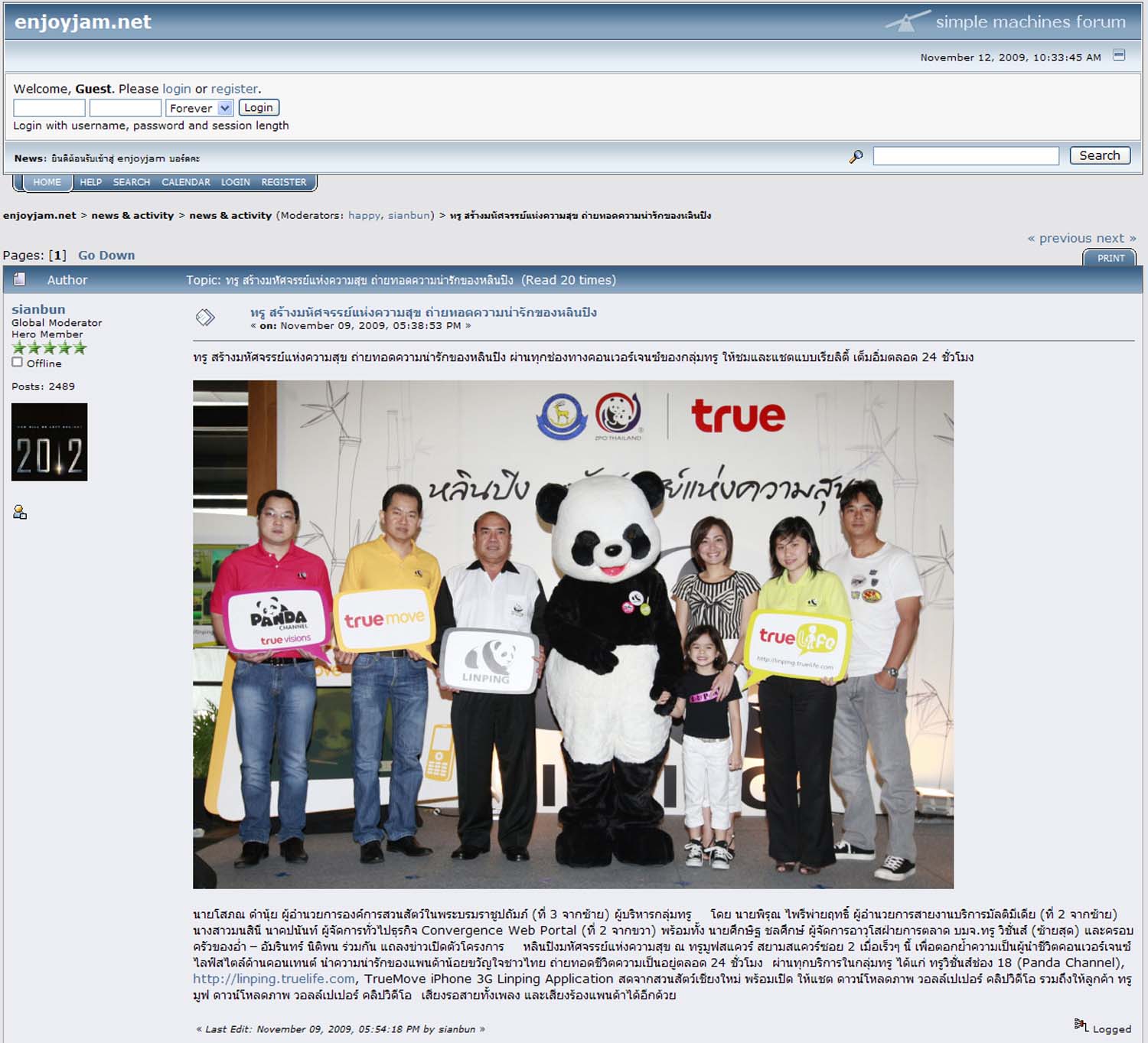
Task: Click the username input field
Action: pyautogui.click(x=50, y=108)
